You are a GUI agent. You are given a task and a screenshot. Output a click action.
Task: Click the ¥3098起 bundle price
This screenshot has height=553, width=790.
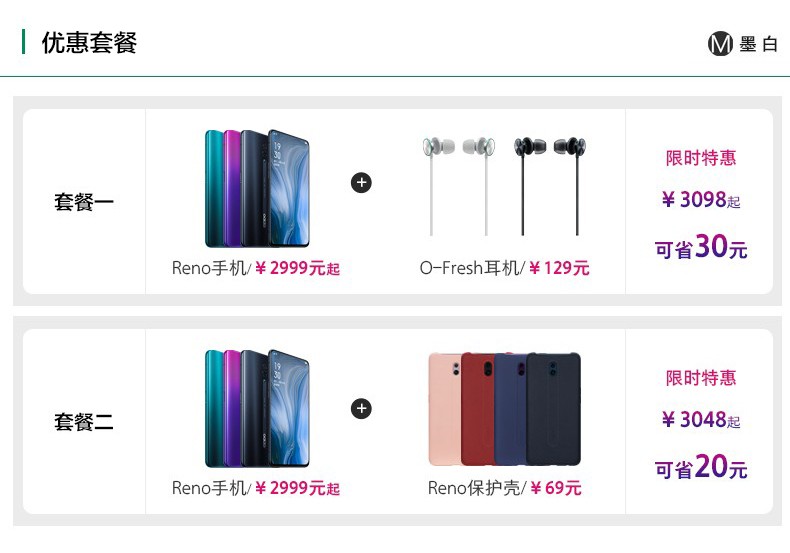click(x=701, y=199)
